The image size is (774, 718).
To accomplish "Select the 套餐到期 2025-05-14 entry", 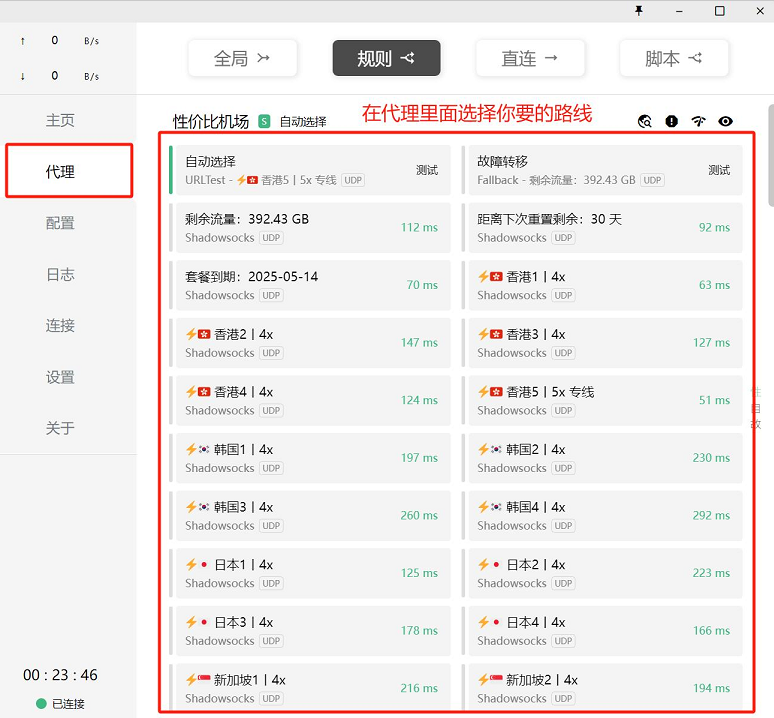I will 310,285.
